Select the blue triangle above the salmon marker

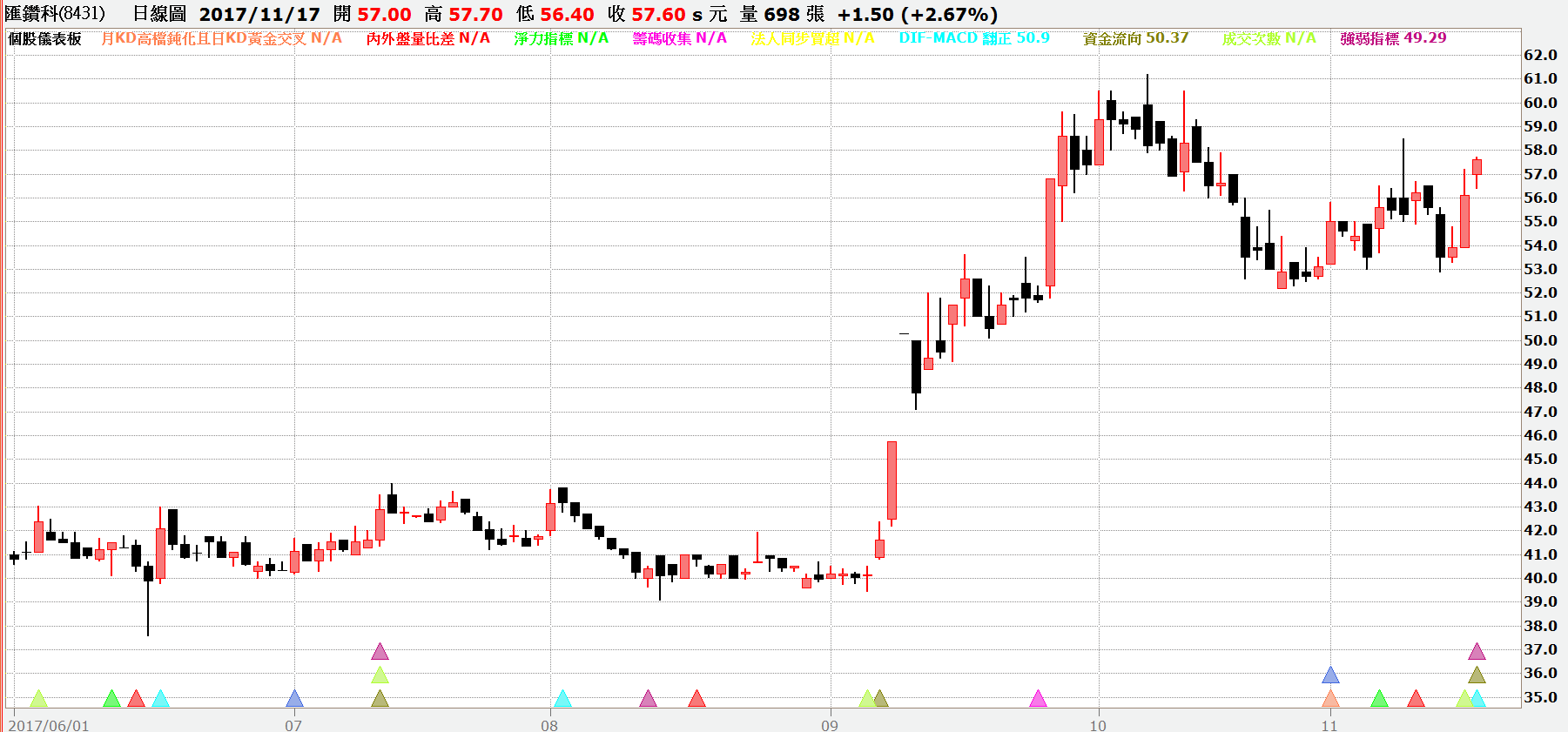[1330, 675]
